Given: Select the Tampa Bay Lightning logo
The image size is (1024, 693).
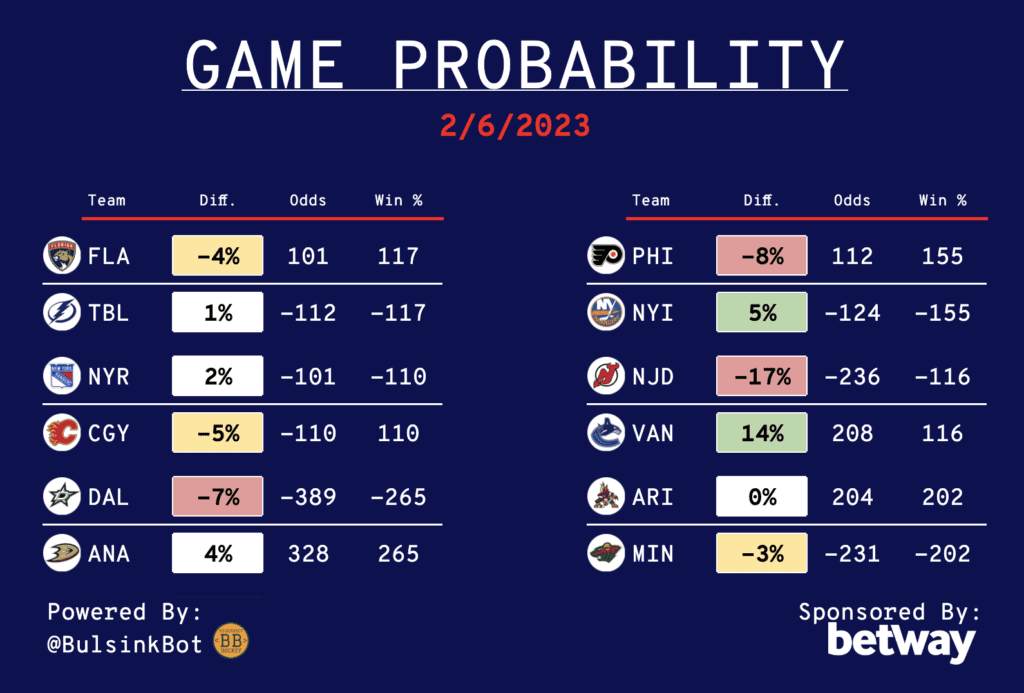Looking at the screenshot, I should click(61, 313).
